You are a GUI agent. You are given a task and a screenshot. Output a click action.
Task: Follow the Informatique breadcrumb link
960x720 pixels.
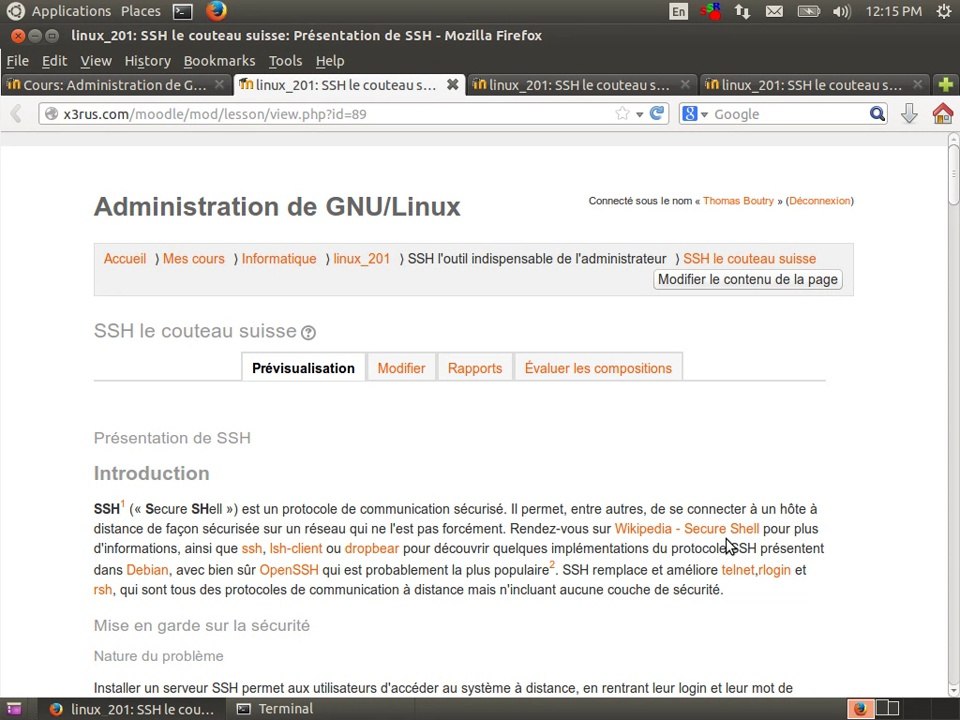tap(279, 258)
